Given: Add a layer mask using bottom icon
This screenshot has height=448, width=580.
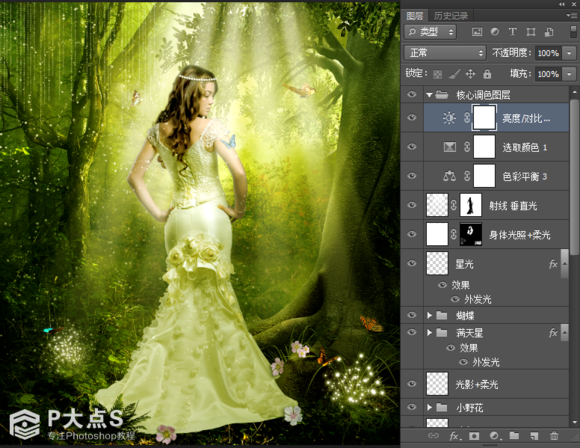Looking at the screenshot, I should (x=474, y=436).
